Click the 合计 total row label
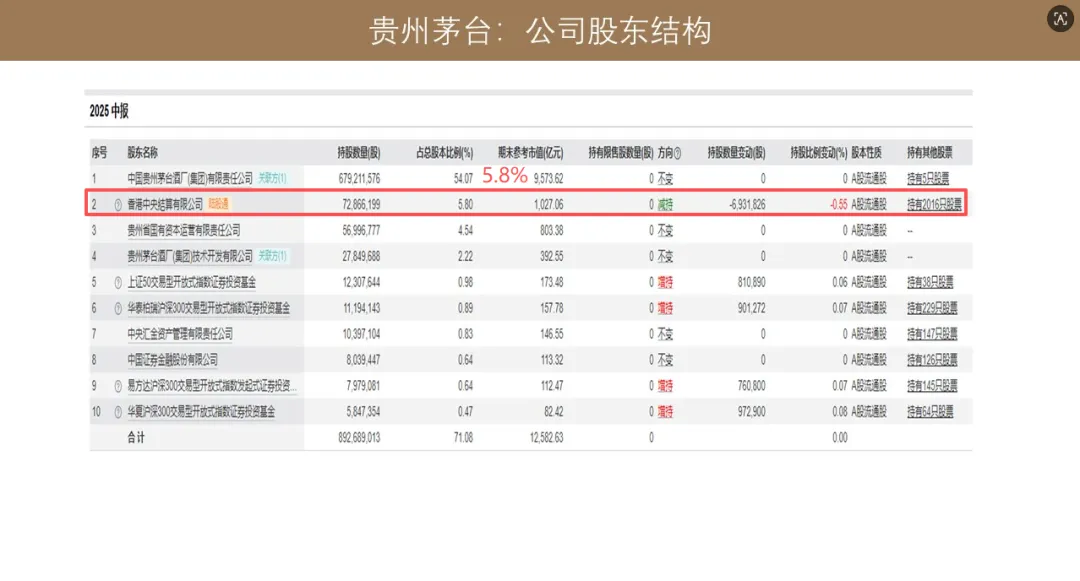 click(136, 438)
